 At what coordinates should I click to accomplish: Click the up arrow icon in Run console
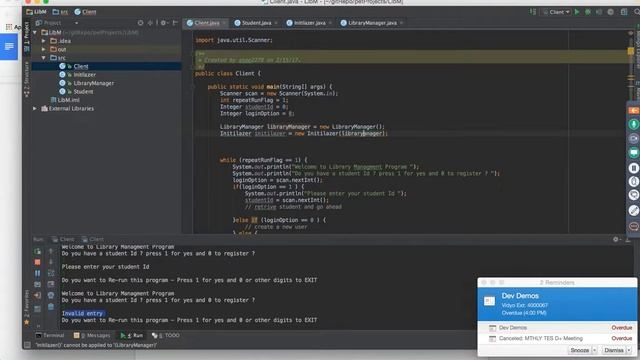pos(51,251)
